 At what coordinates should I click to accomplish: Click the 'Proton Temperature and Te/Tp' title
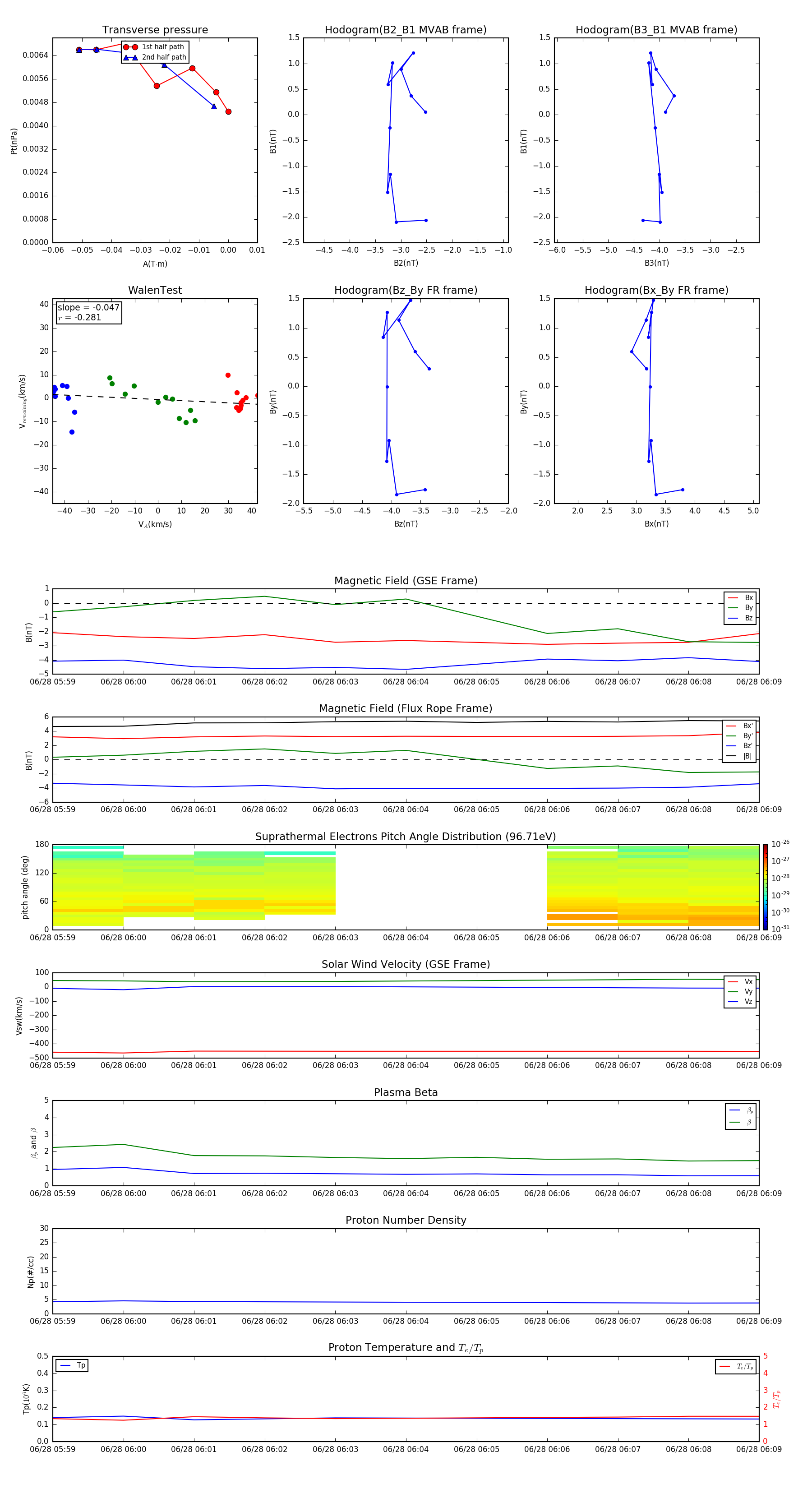[x=406, y=1348]
